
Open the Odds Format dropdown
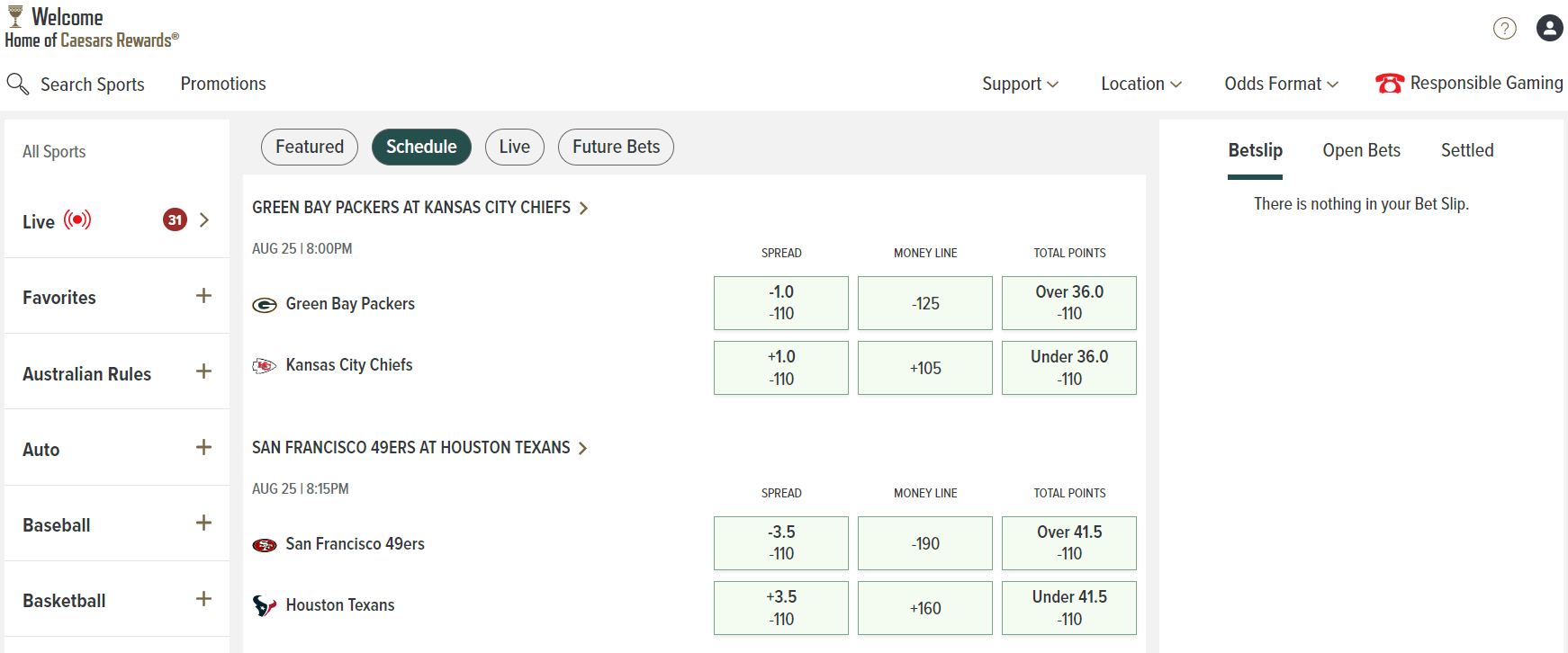point(1281,84)
